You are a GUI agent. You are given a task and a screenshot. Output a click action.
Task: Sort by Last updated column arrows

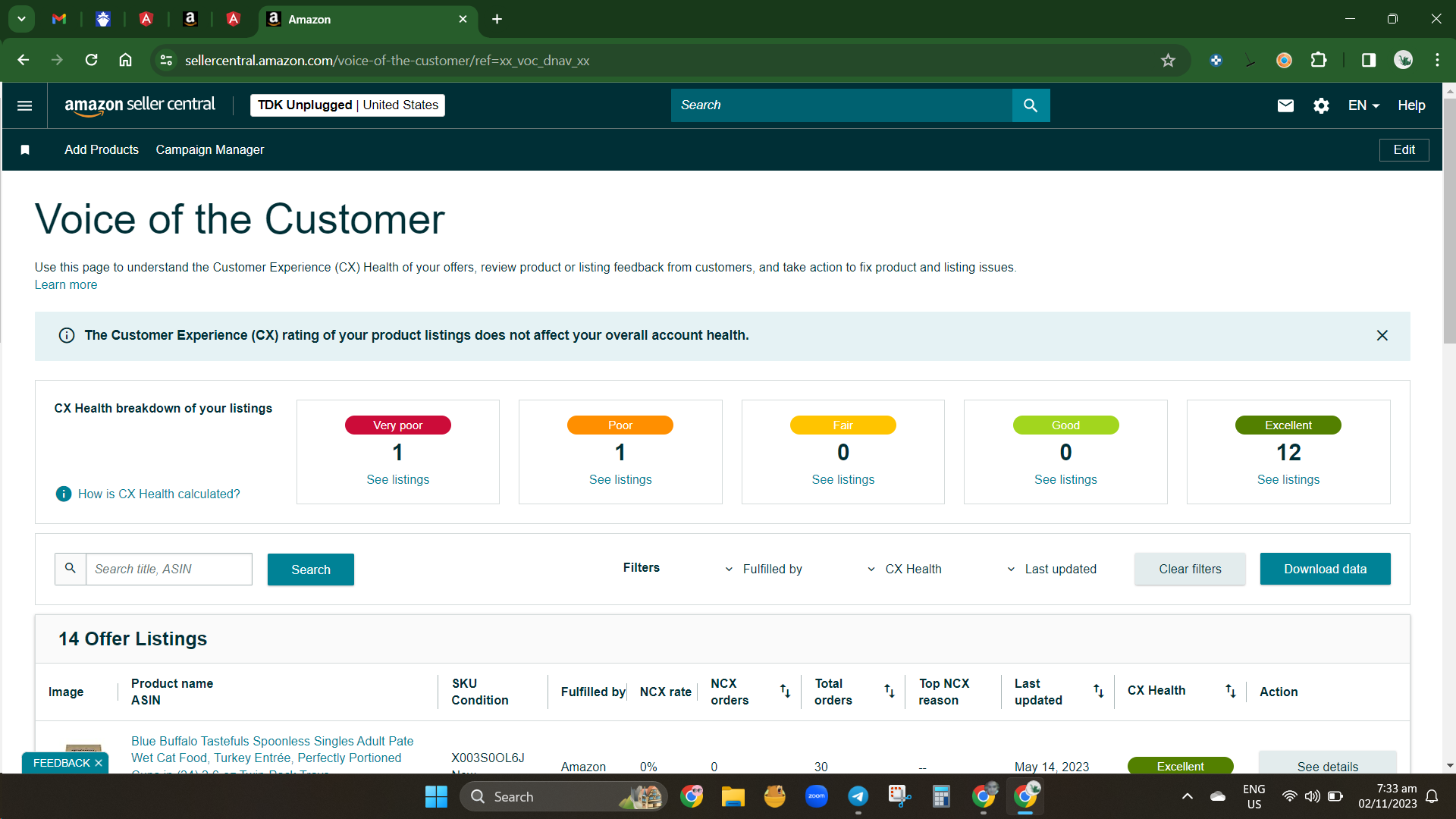(1098, 691)
